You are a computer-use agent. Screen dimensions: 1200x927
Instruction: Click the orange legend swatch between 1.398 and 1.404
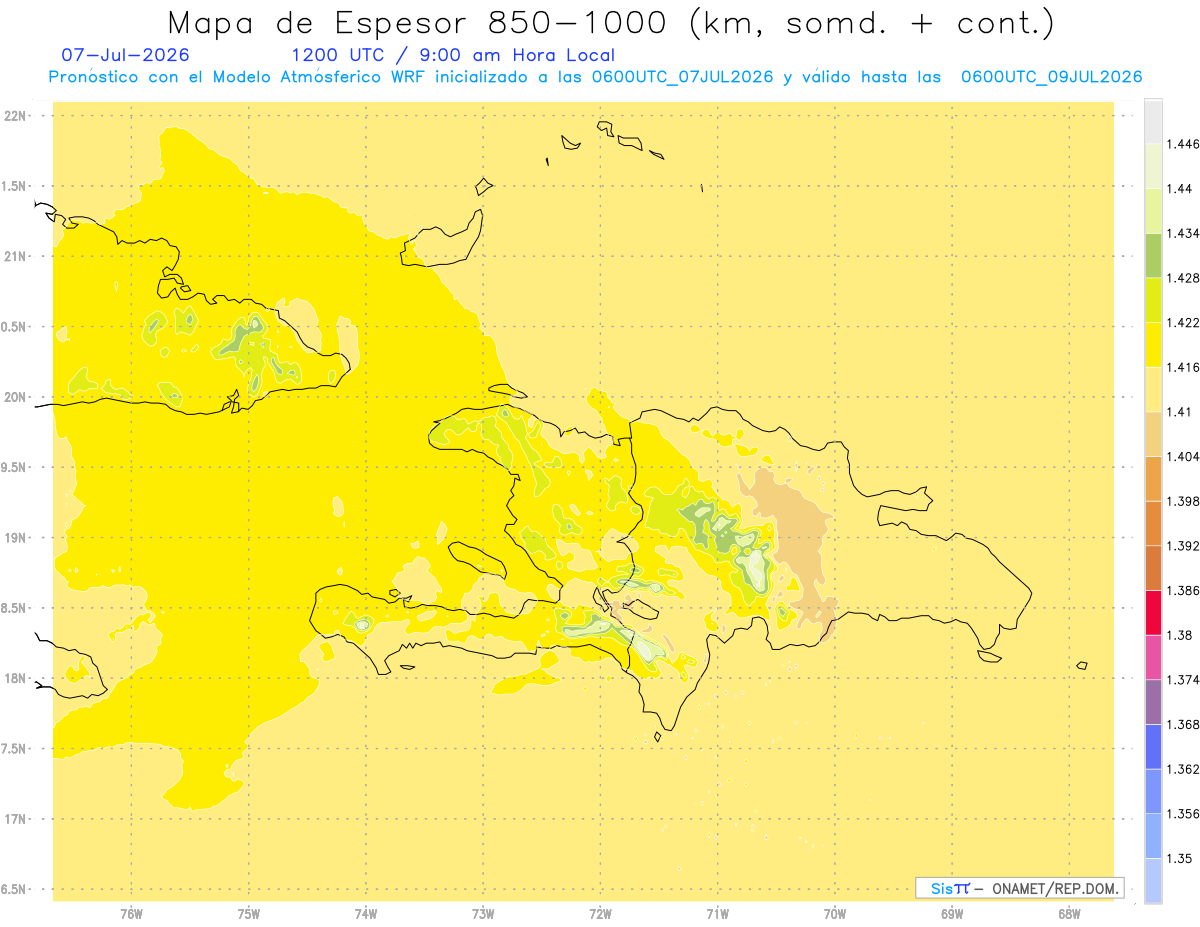click(x=1153, y=478)
